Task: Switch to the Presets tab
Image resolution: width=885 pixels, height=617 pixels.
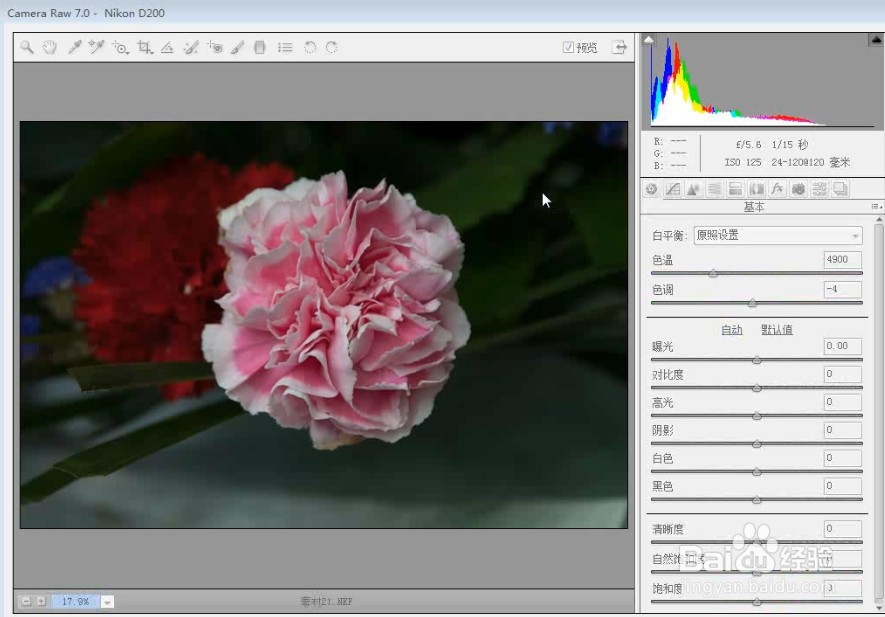Action: [819, 189]
